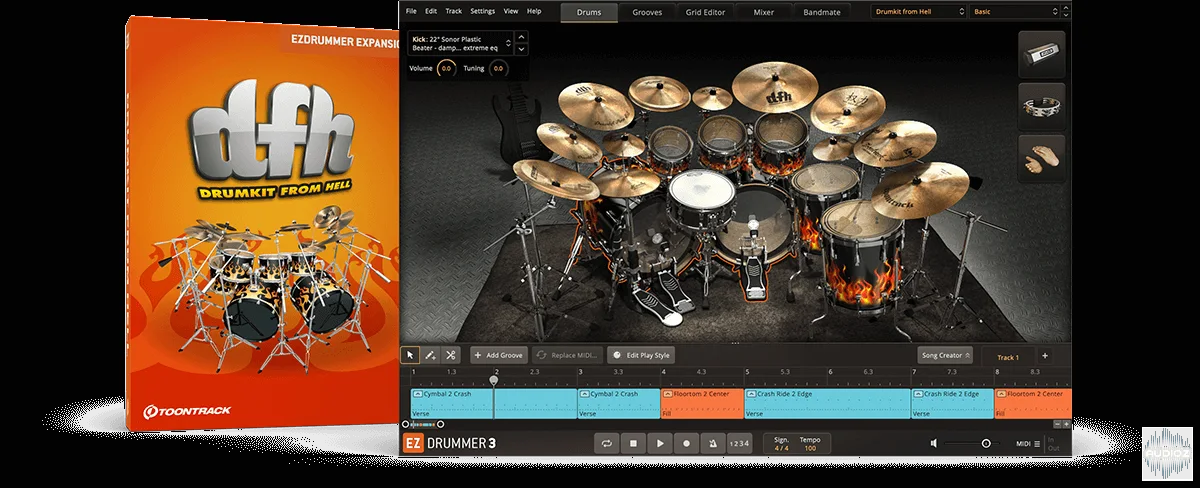Open the MIDI settings menu

click(x=1028, y=443)
